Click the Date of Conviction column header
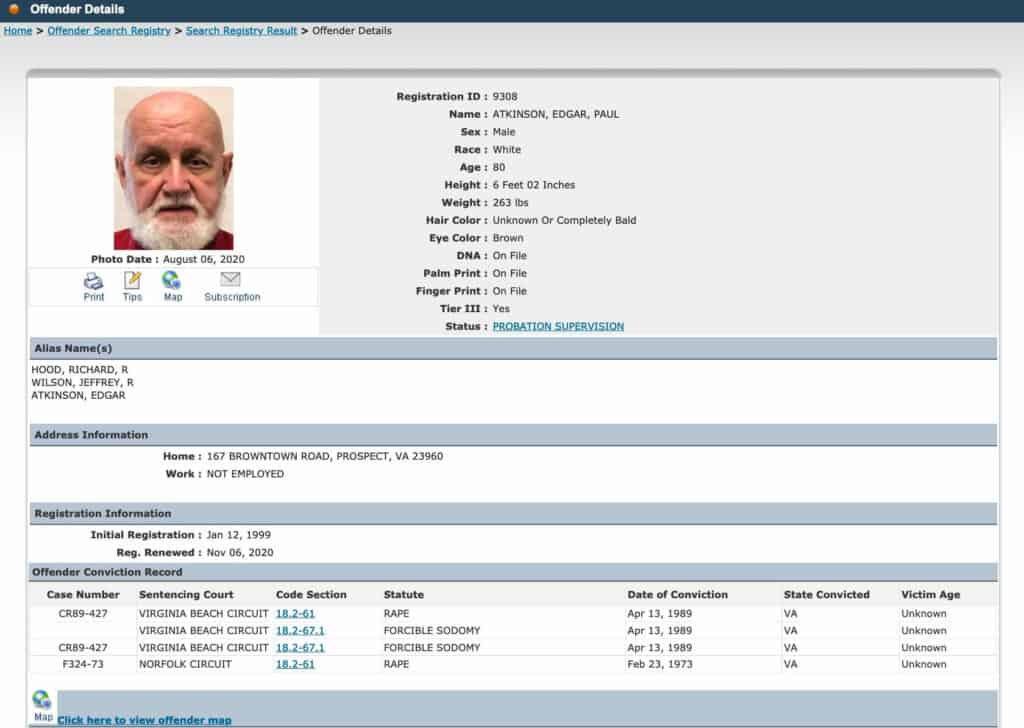The width and height of the screenshot is (1024, 728). point(677,595)
